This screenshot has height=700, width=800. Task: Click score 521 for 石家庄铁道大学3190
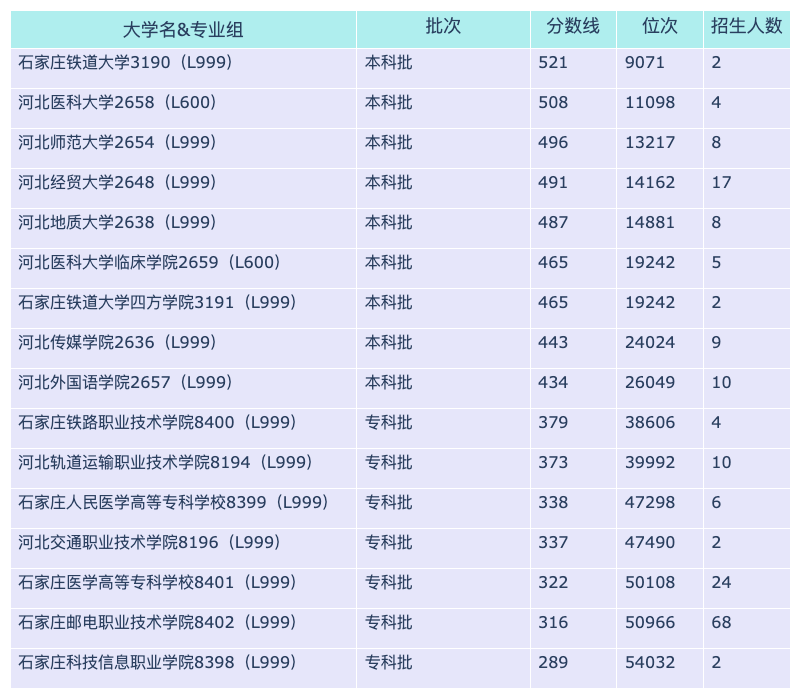click(x=553, y=62)
